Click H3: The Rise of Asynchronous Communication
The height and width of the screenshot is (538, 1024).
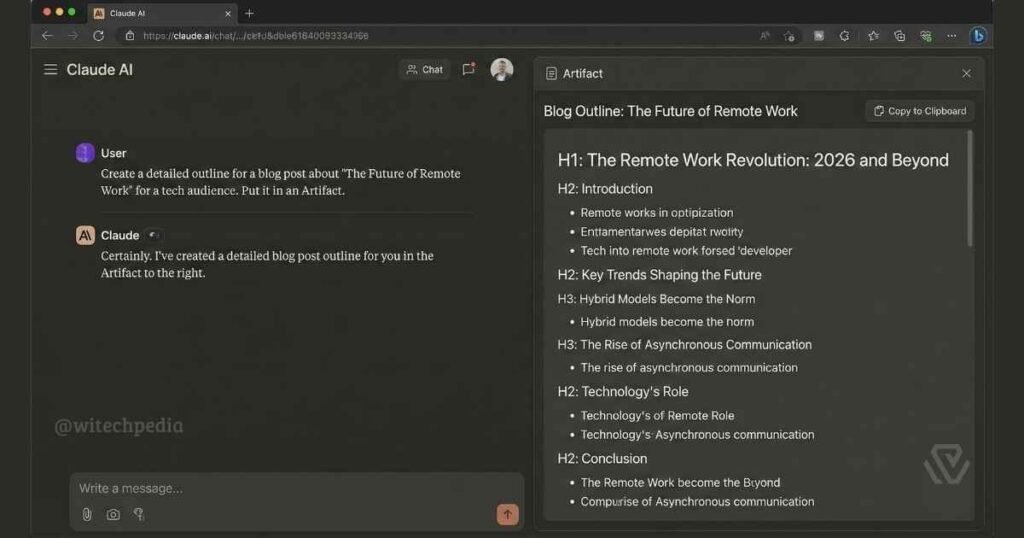[684, 345]
